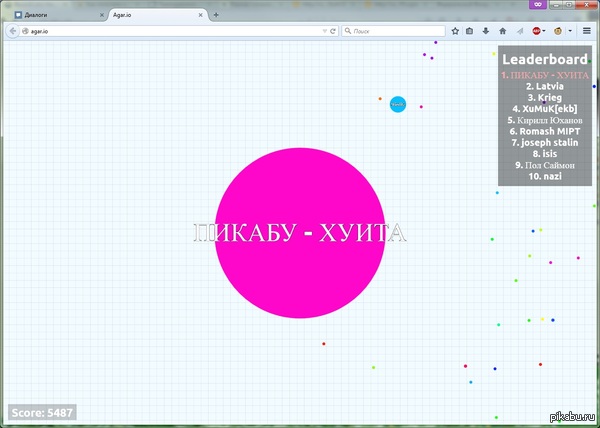Click the red ABP Adblock icon
The width and height of the screenshot is (600, 428).
click(x=536, y=31)
